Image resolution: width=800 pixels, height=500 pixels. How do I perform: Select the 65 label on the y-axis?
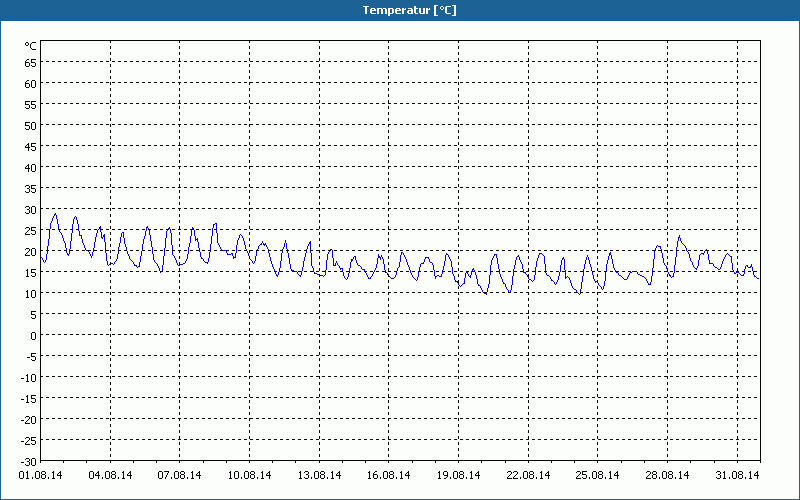(30, 62)
